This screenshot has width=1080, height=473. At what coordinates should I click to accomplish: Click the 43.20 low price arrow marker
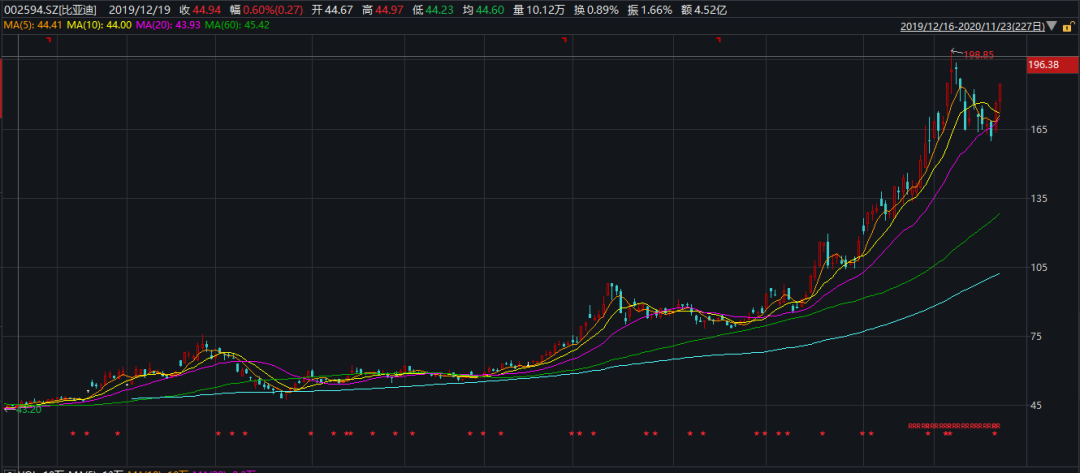[x=24, y=409]
